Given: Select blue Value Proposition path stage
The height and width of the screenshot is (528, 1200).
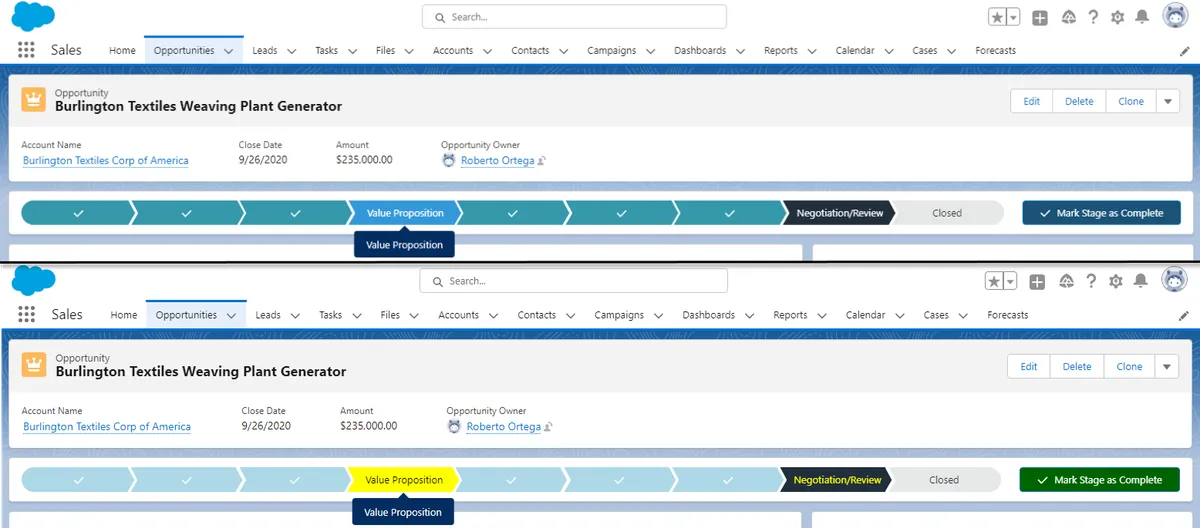Looking at the screenshot, I should tap(405, 213).
